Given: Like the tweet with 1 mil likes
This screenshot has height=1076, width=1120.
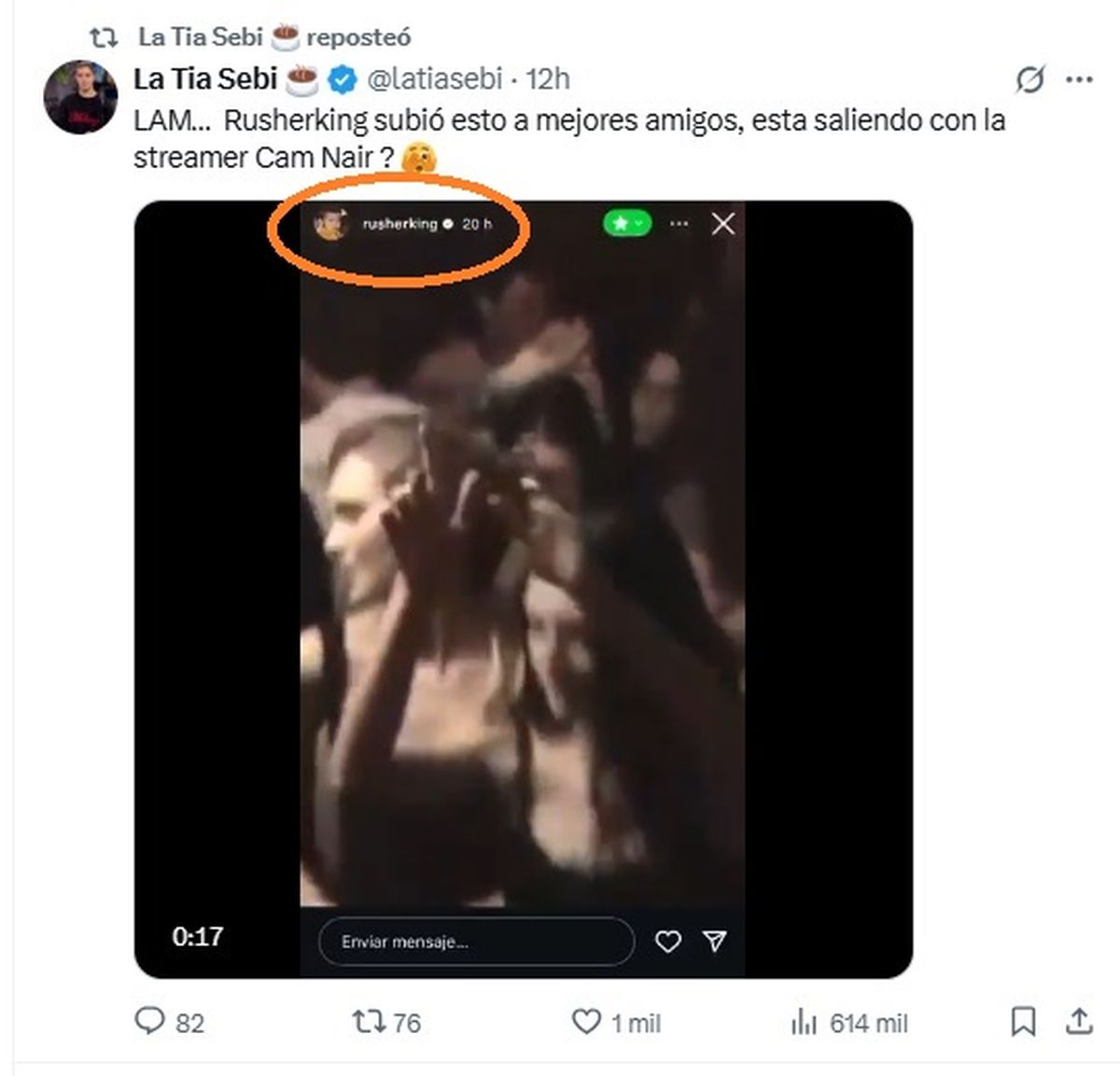Looking at the screenshot, I should [586, 1022].
